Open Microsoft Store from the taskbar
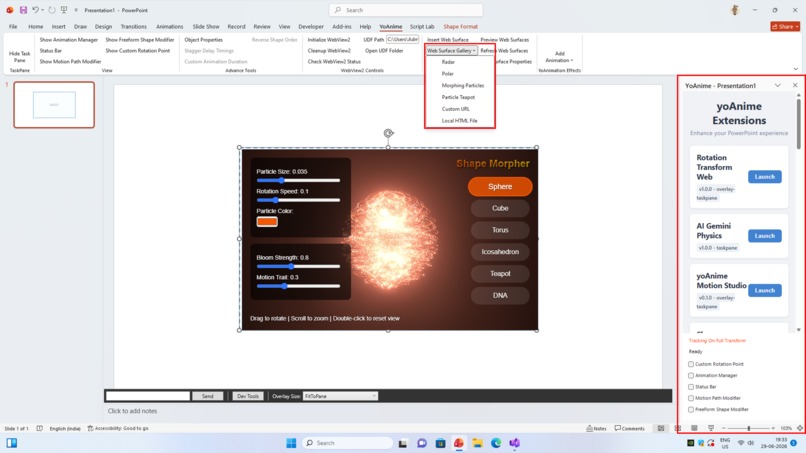The width and height of the screenshot is (806, 453). pos(441,443)
